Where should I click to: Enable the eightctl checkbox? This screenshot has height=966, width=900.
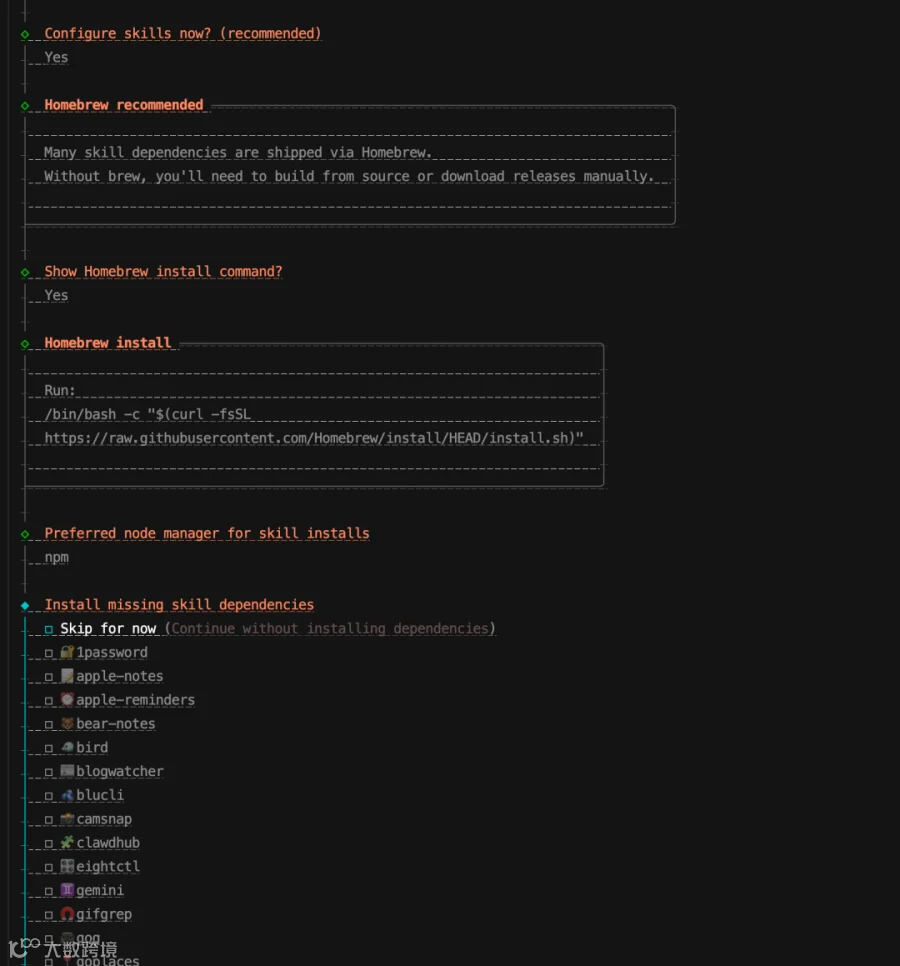[x=49, y=867]
